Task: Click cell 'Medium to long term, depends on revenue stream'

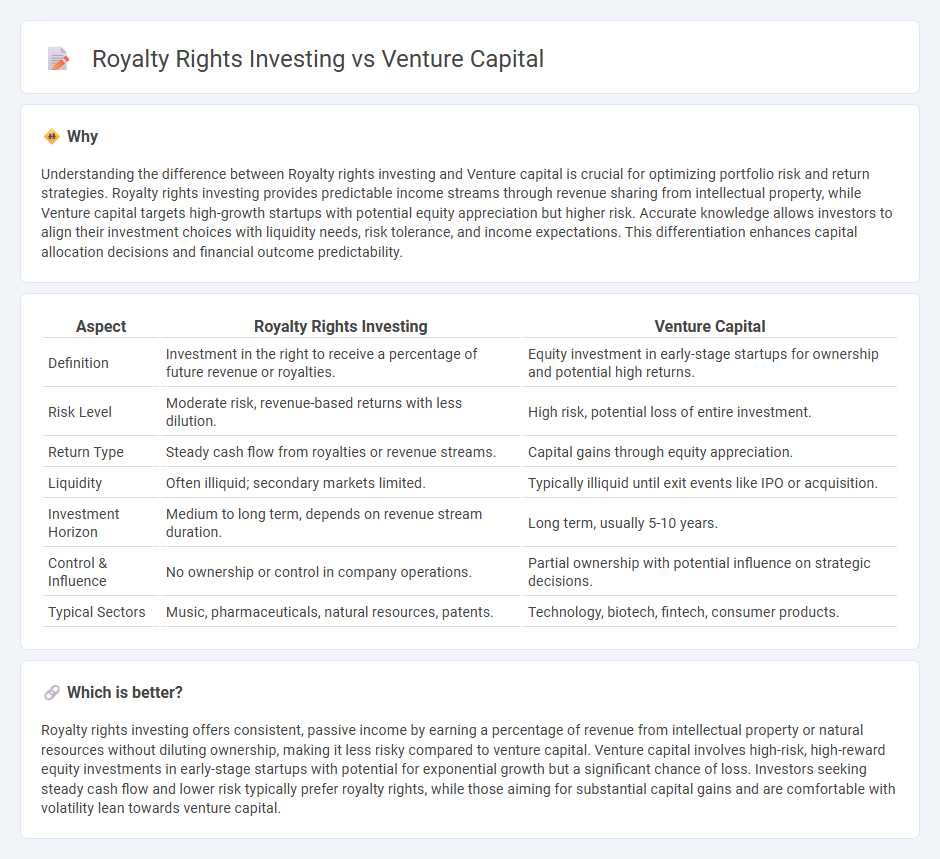Action: coord(341,523)
